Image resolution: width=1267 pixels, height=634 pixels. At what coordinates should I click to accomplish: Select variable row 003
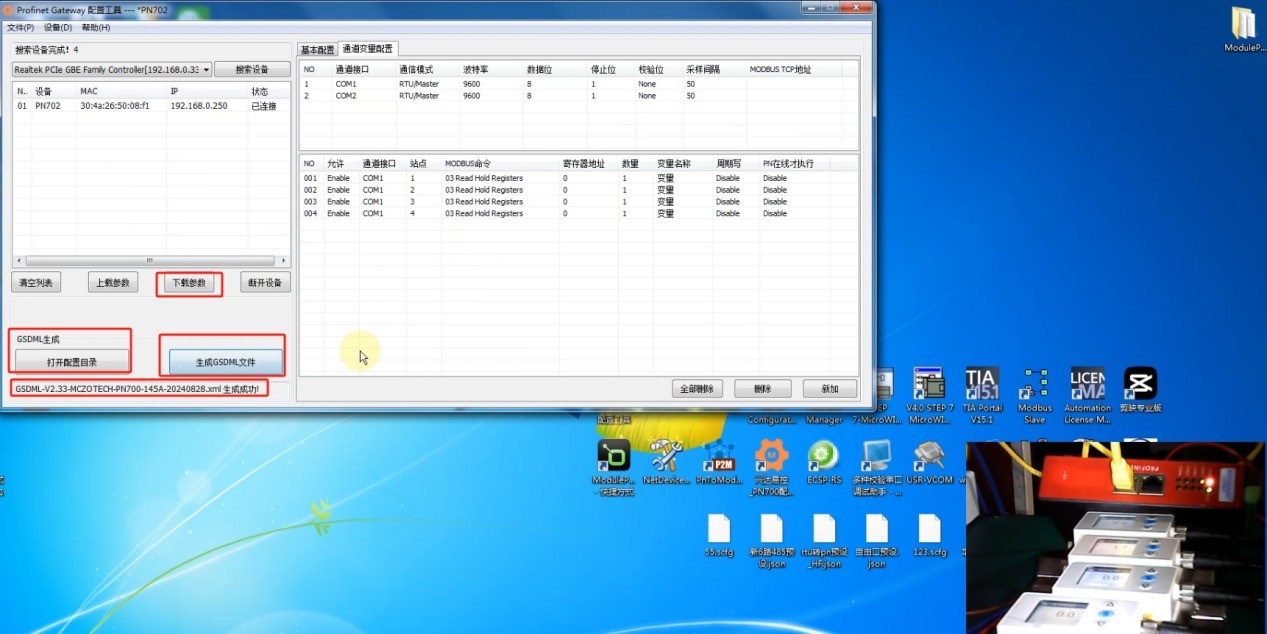tap(578, 202)
